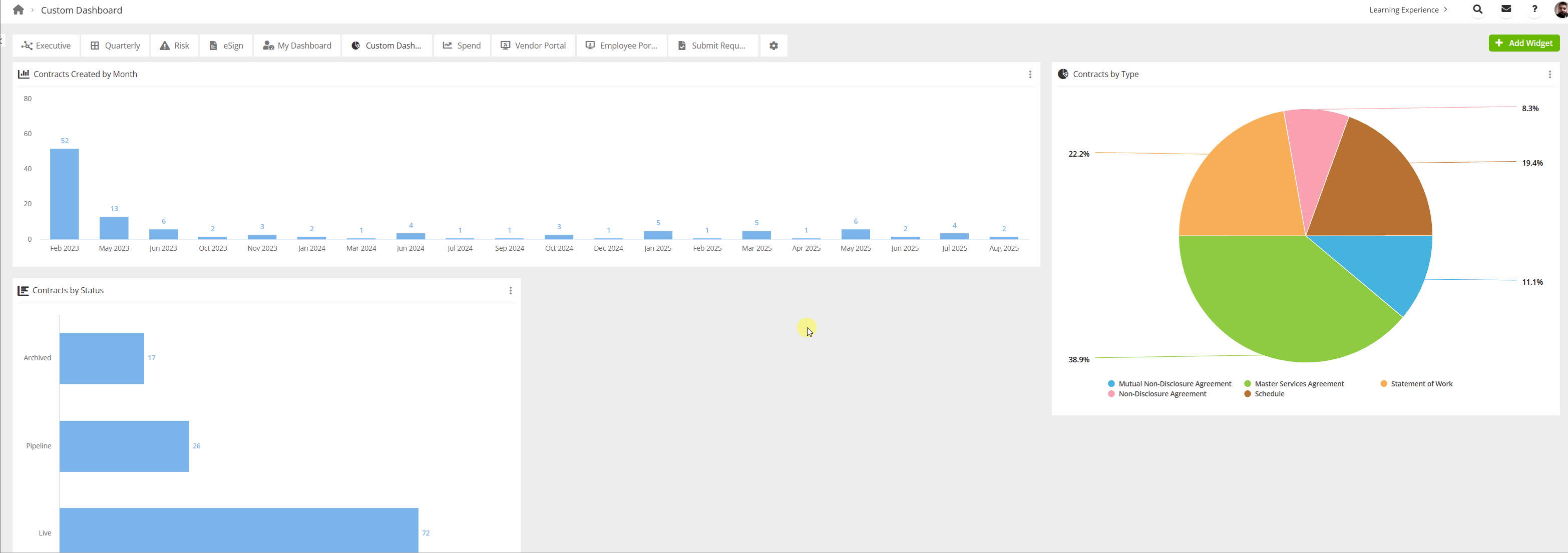Click the Pipeline axis label

[x=39, y=446]
